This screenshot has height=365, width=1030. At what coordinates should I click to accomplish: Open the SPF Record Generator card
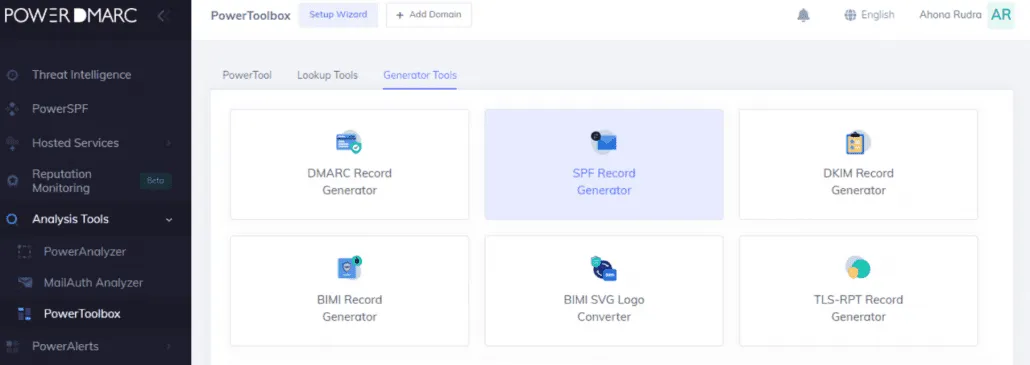(604, 164)
